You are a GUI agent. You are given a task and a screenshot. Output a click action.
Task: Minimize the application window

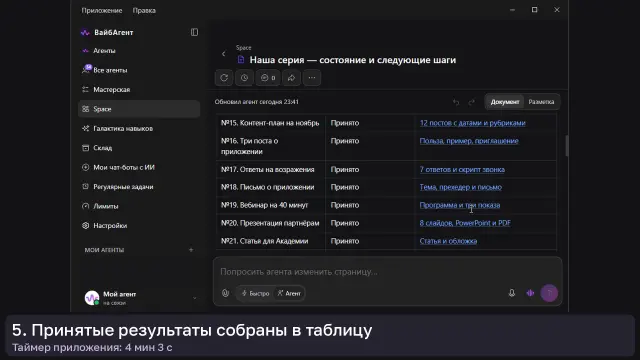pyautogui.click(x=512, y=10)
